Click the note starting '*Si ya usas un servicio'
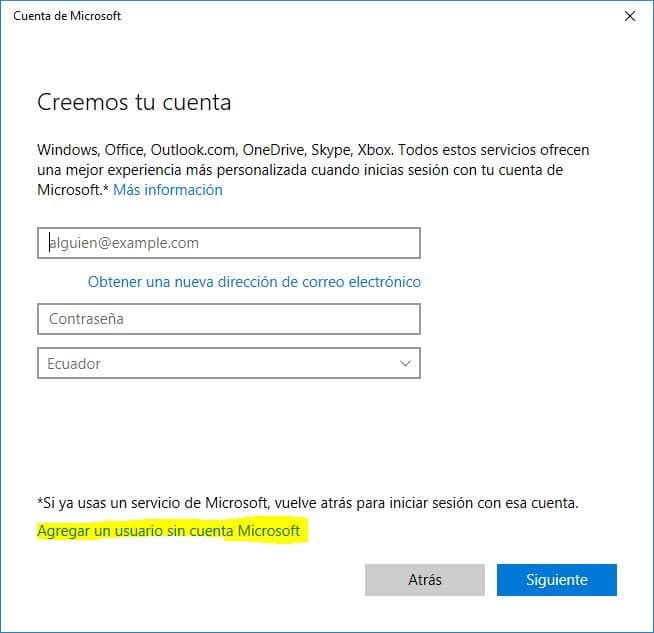 (x=308, y=503)
